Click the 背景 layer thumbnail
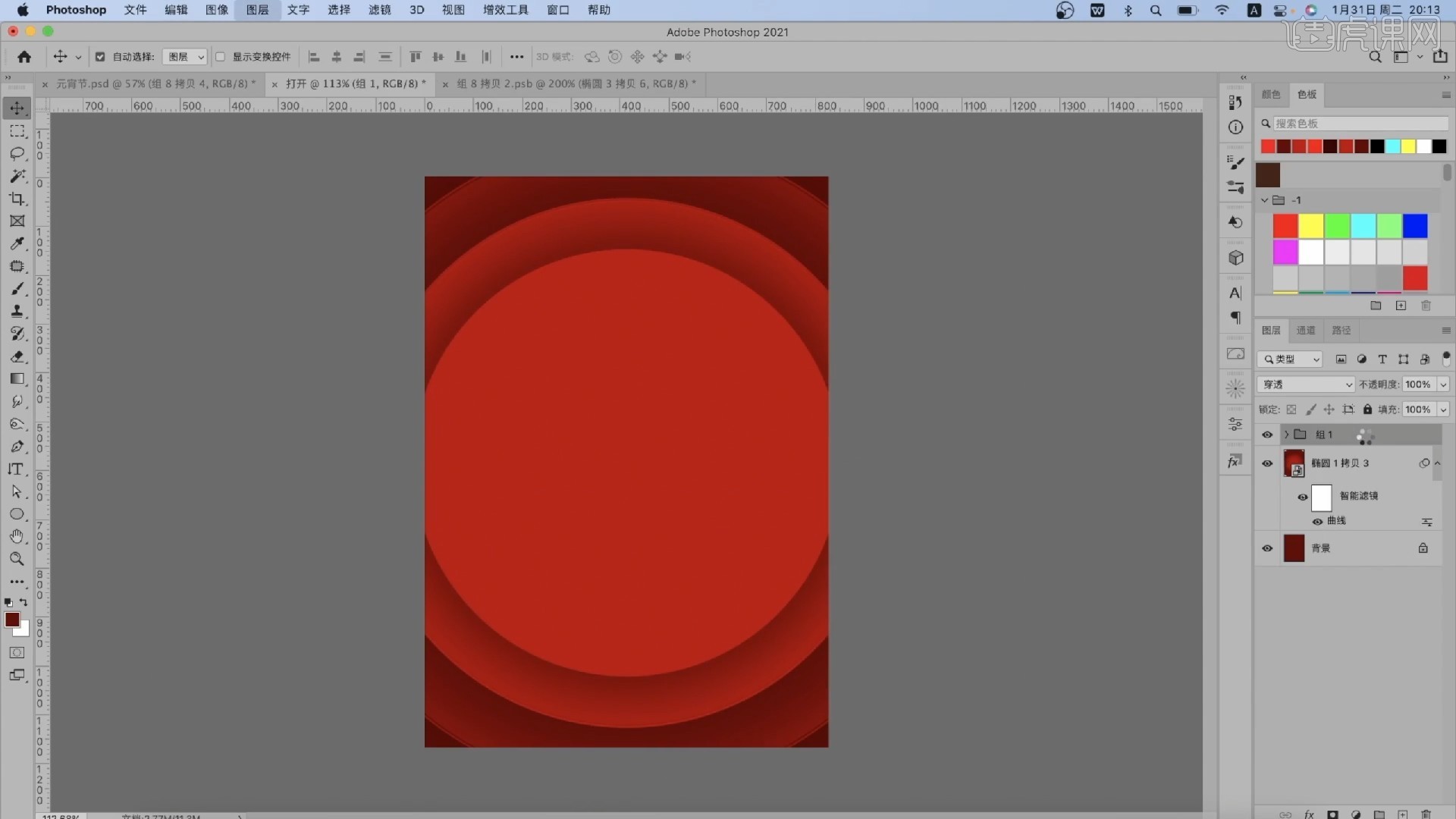Image resolution: width=1456 pixels, height=819 pixels. pos(1294,548)
